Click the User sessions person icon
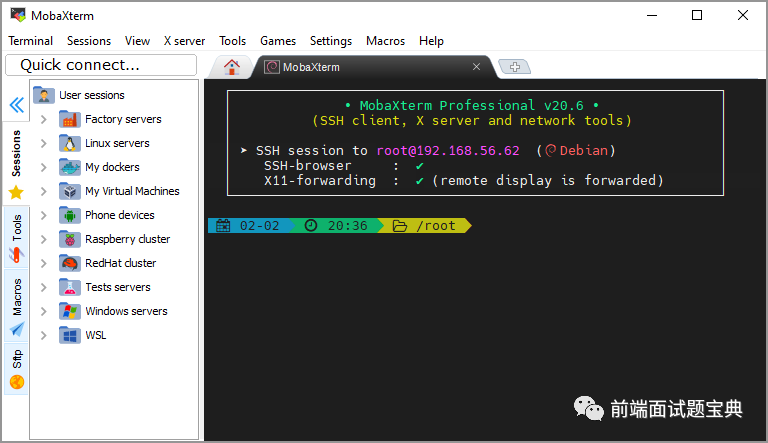Screen dimensions: 768x443 (44, 95)
